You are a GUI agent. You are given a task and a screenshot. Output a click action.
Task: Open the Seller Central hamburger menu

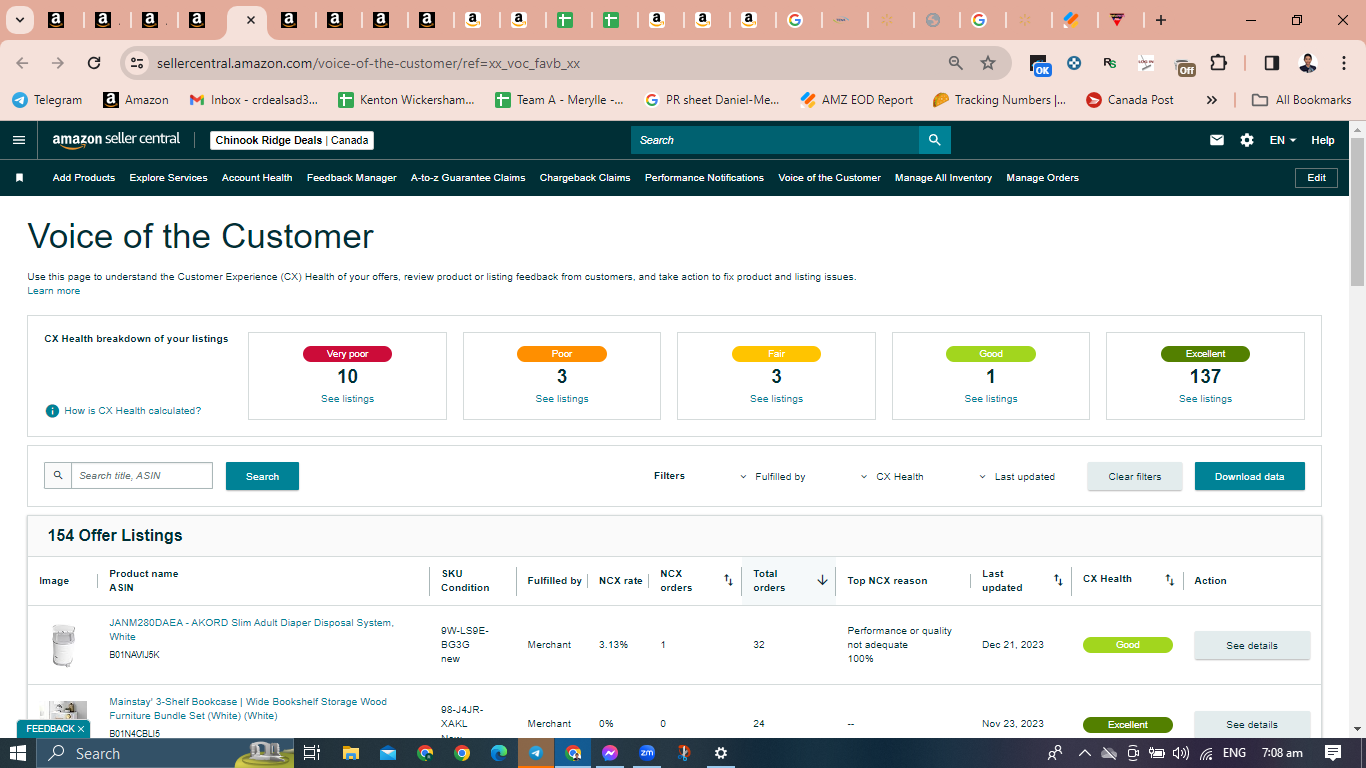[x=19, y=140]
